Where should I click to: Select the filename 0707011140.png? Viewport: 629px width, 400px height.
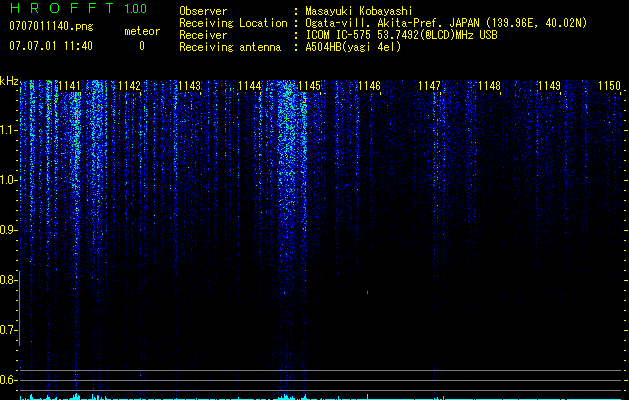coord(51,26)
